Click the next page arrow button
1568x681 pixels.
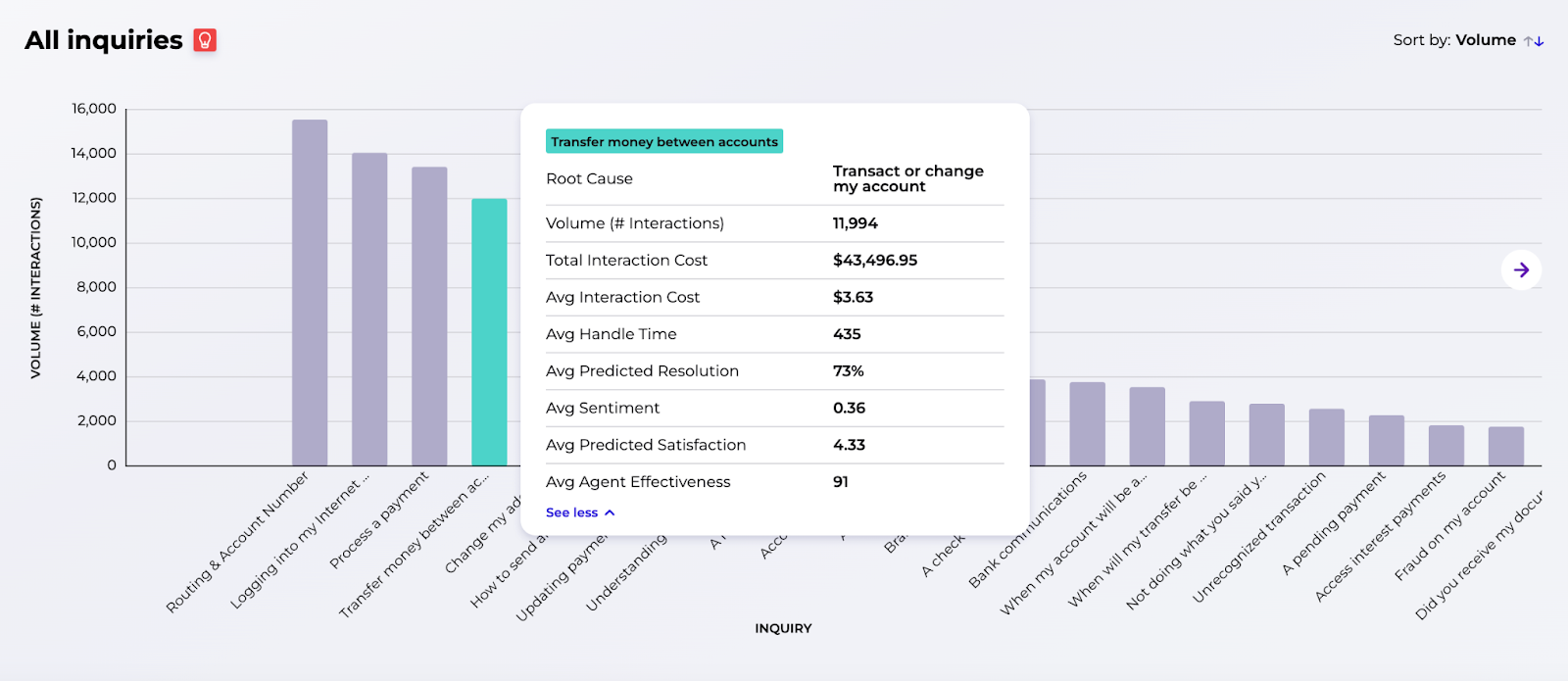click(x=1521, y=270)
